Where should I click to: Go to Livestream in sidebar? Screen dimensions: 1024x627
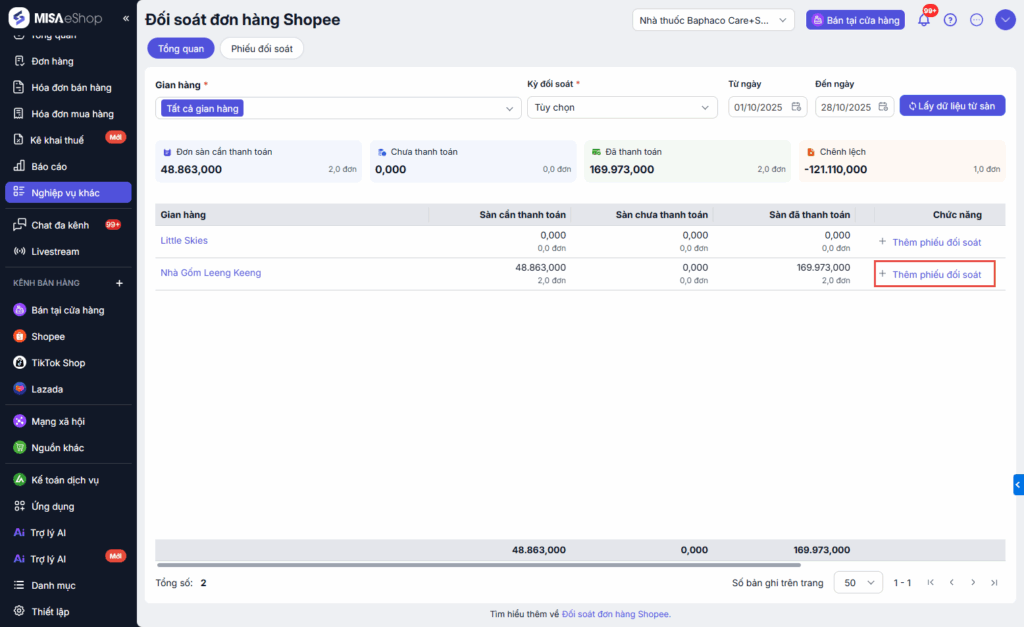[x=54, y=251]
